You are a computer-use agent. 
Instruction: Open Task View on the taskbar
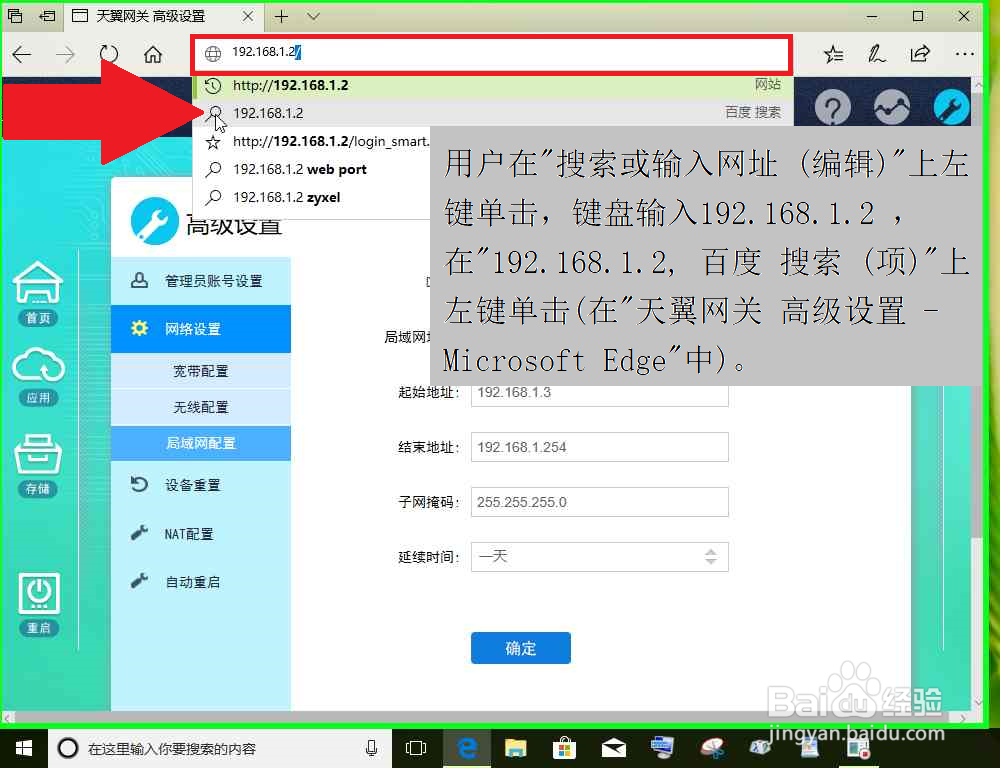(x=416, y=748)
